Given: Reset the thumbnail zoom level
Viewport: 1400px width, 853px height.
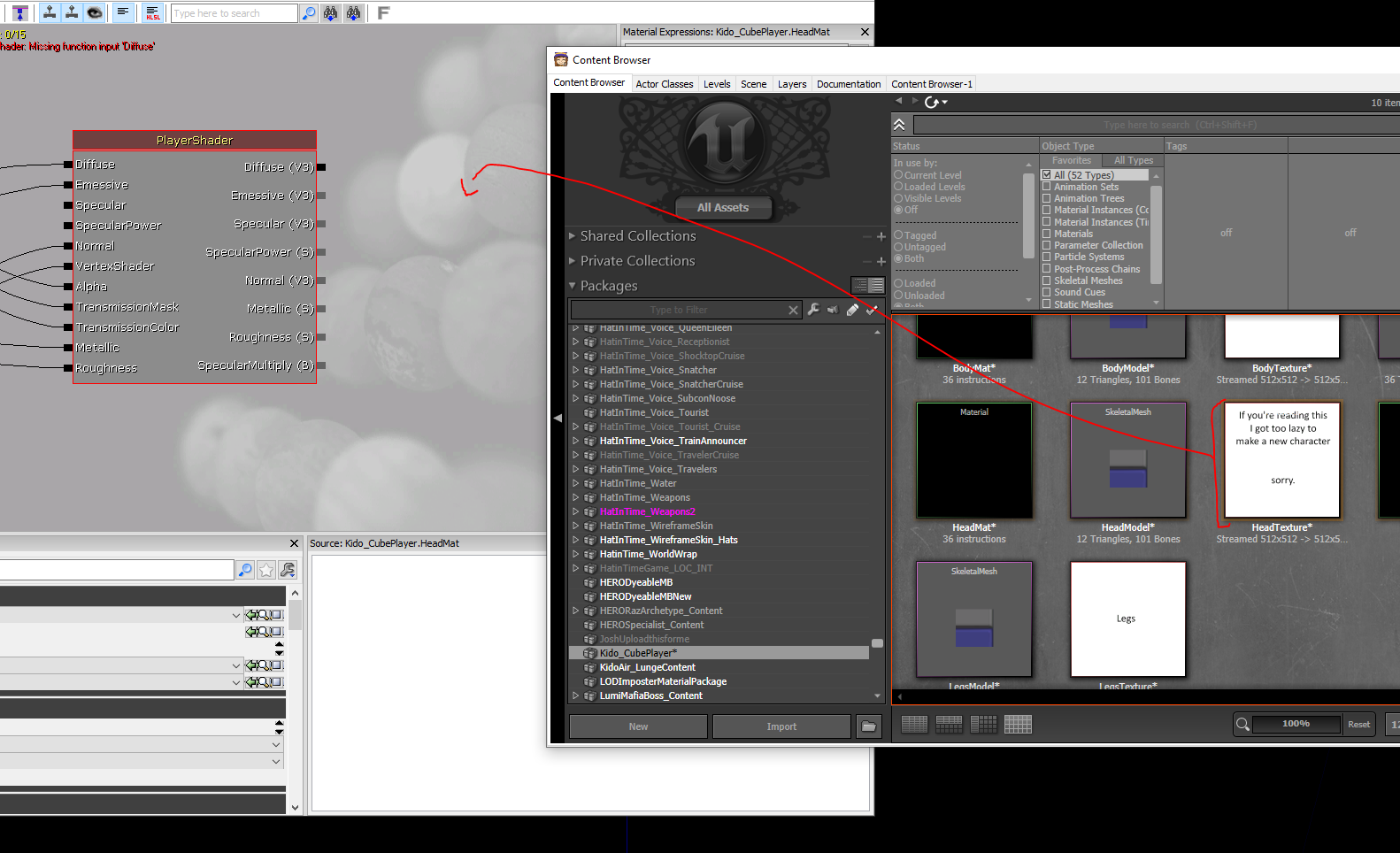Looking at the screenshot, I should (1358, 724).
